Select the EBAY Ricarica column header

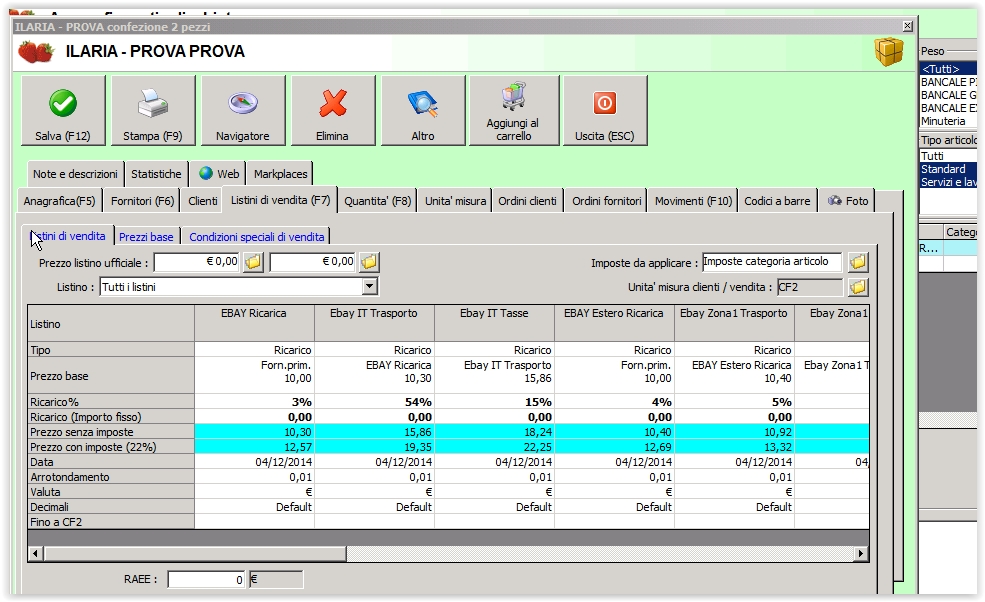[254, 314]
